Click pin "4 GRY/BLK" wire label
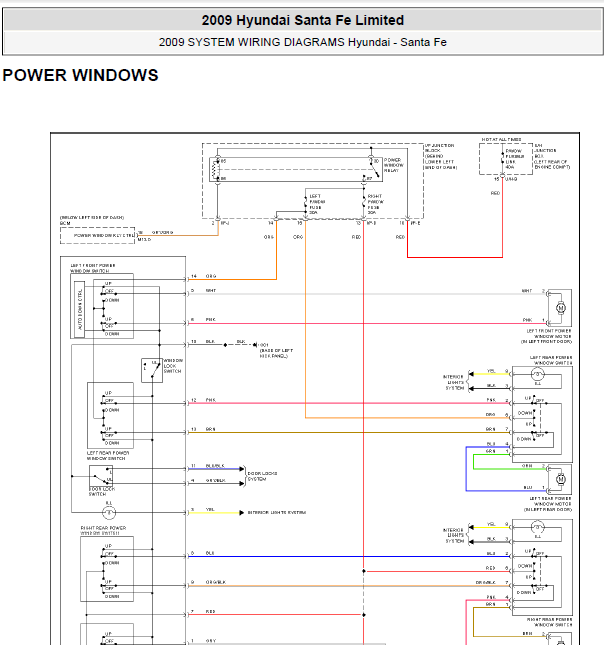Viewport: 604px width, 645px height. pos(208,480)
